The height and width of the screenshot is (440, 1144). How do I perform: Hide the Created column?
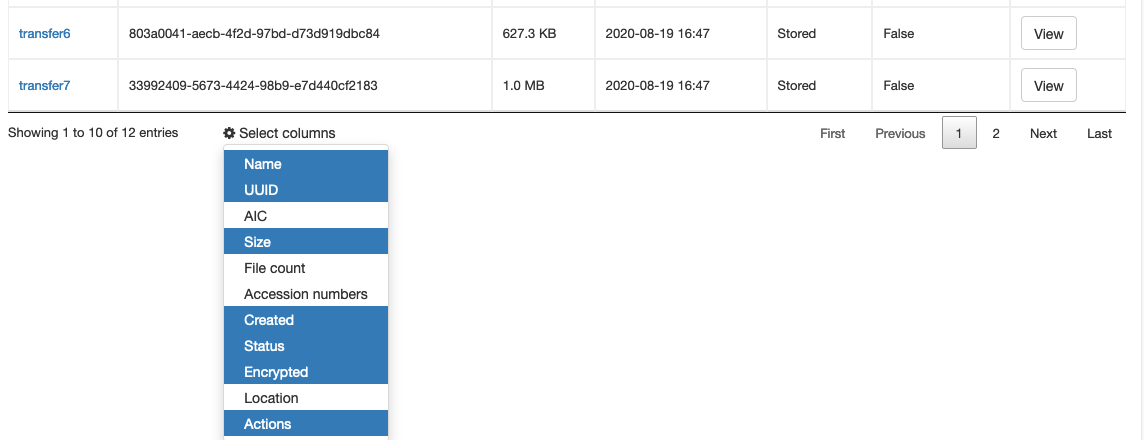[x=305, y=320]
